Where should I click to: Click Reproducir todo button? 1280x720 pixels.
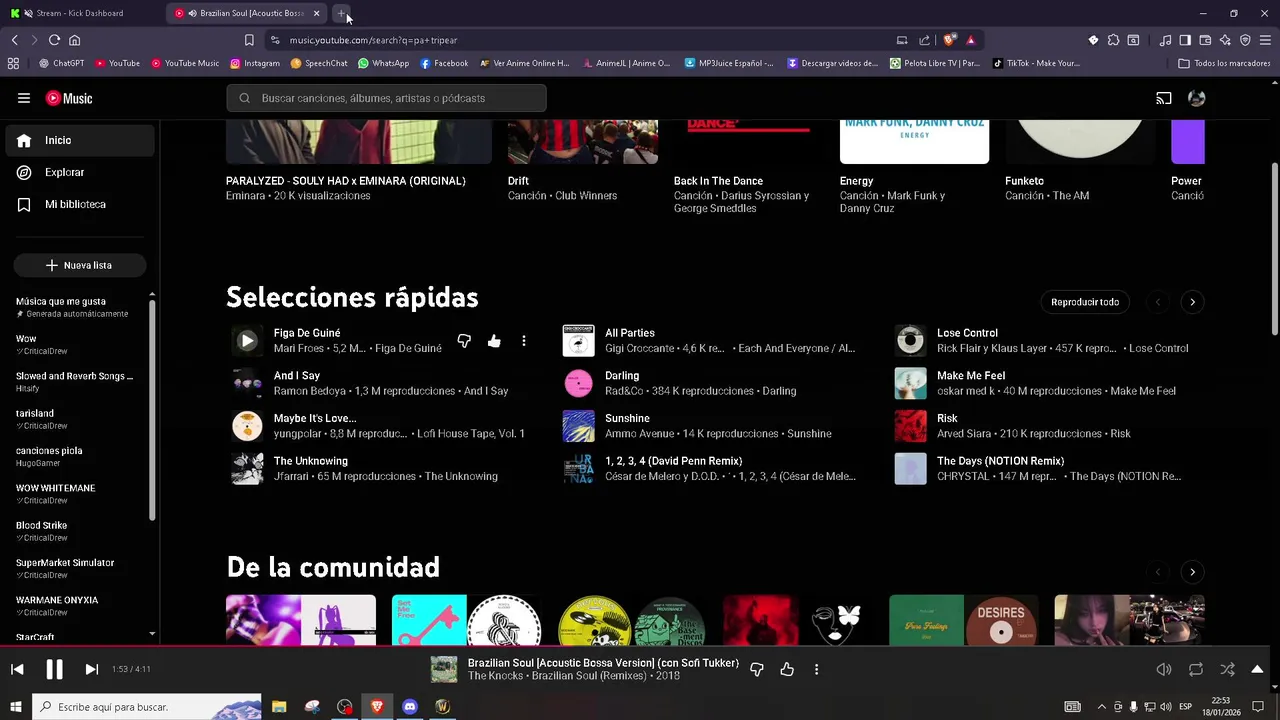pyautogui.click(x=1085, y=302)
